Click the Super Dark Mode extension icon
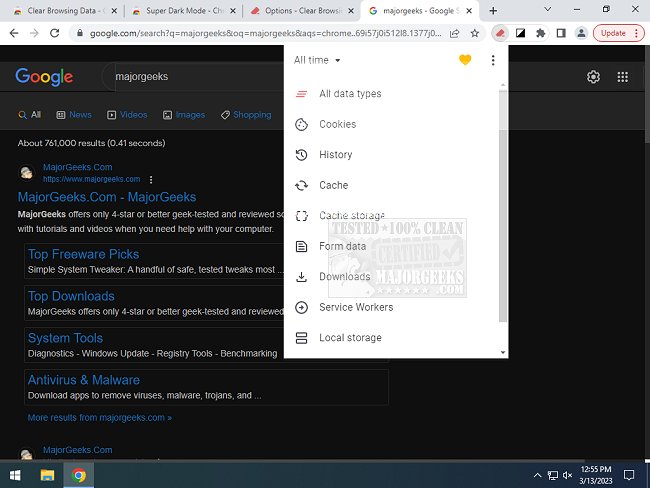The height and width of the screenshot is (488, 650). pyautogui.click(x=520, y=33)
